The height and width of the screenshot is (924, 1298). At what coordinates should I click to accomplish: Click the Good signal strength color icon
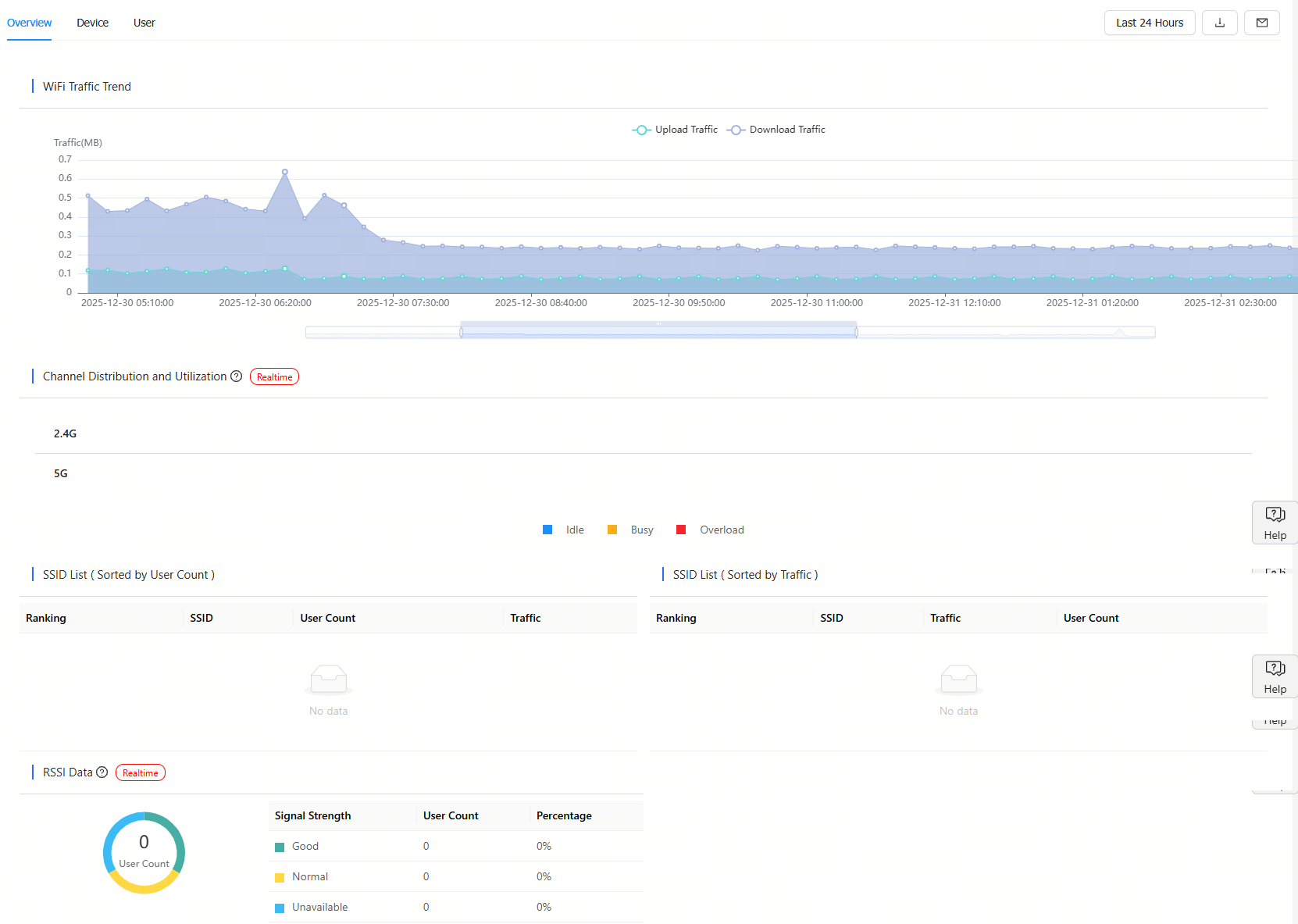(x=280, y=847)
